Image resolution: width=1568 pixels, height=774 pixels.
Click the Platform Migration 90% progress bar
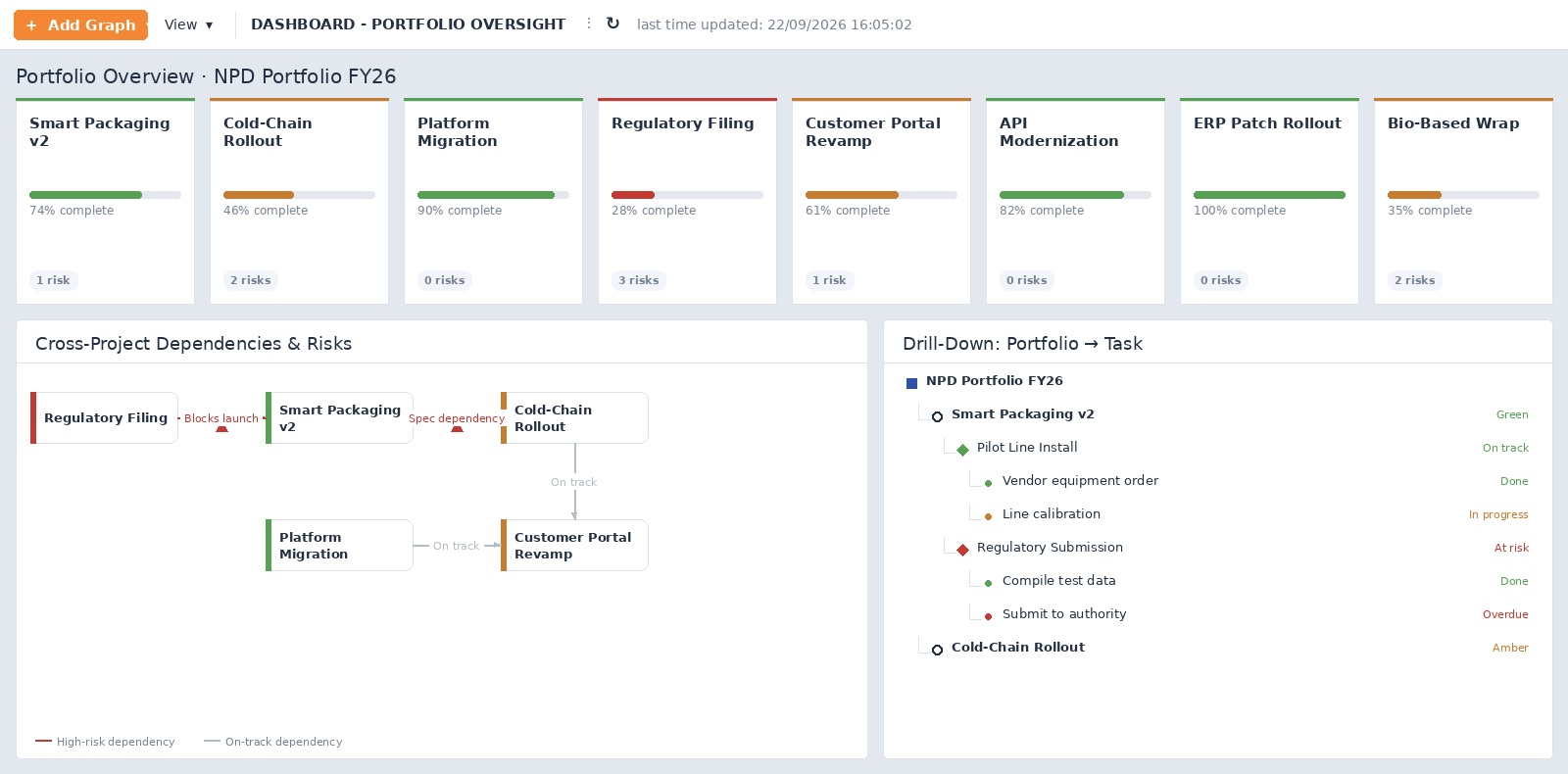coord(493,195)
